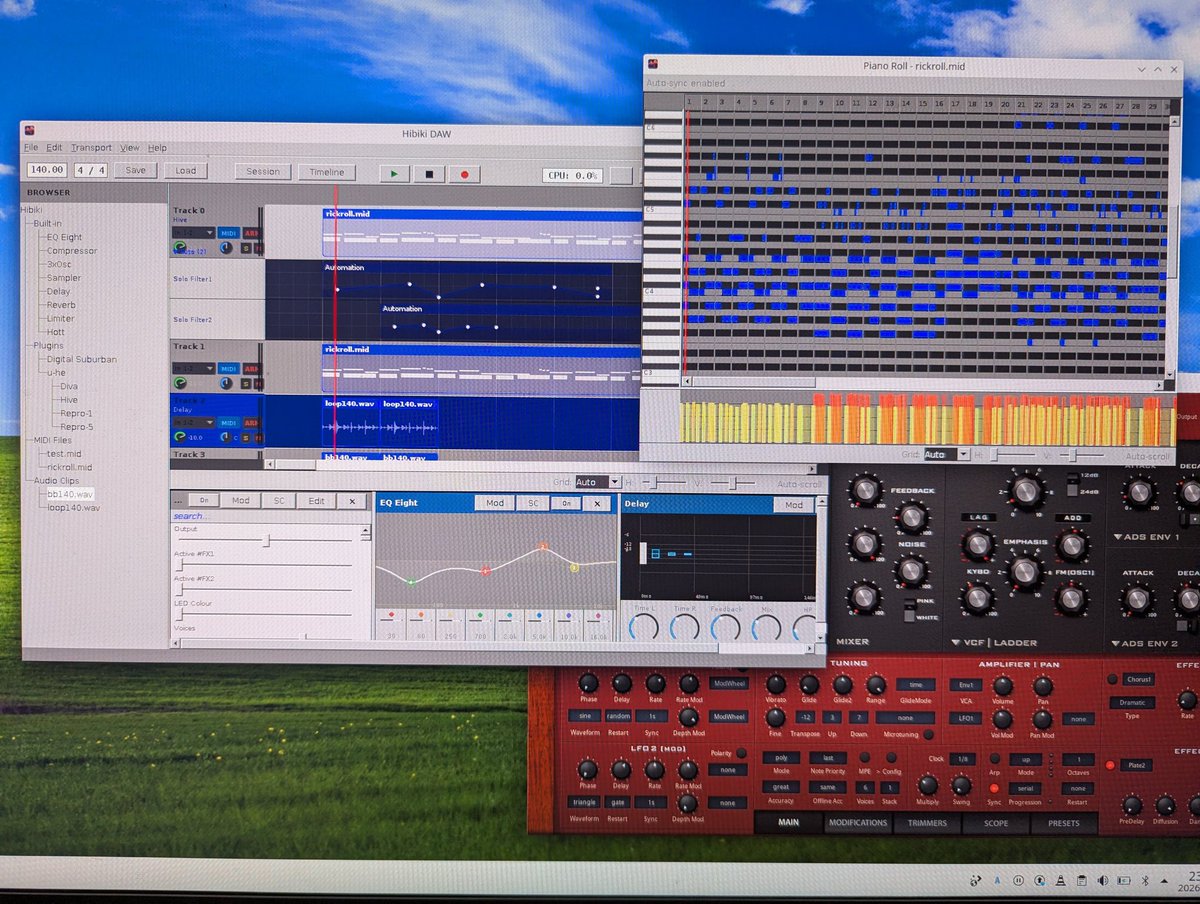Screen dimensions: 1200x904
Task: Click the Timeline view button
Action: tap(326, 172)
